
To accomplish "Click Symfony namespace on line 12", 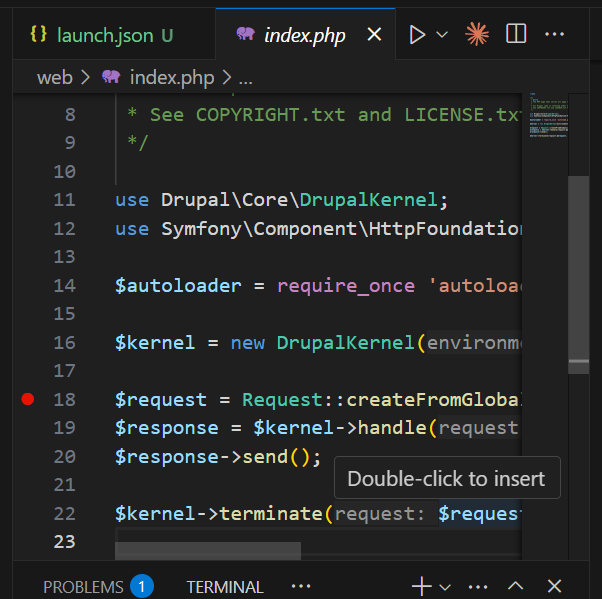I will click(x=201, y=229).
